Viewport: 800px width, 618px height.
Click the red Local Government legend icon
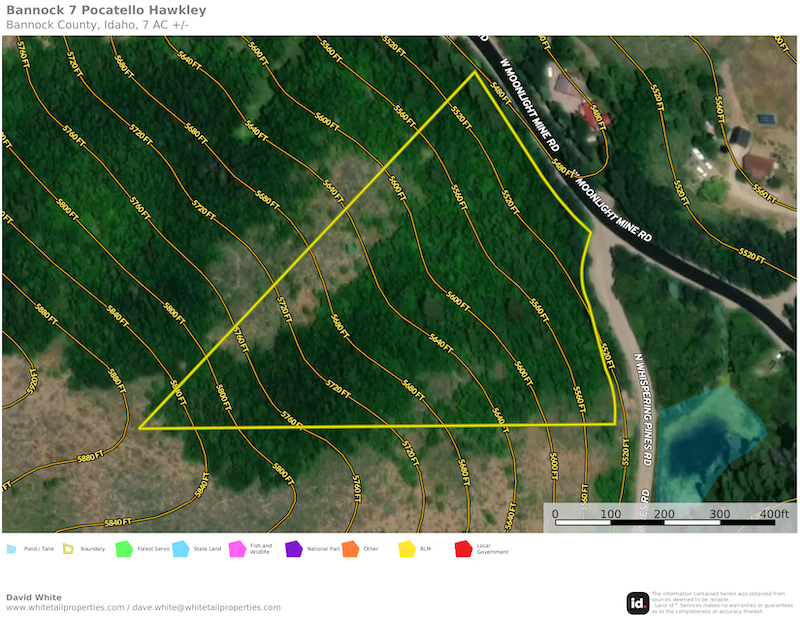(x=463, y=549)
